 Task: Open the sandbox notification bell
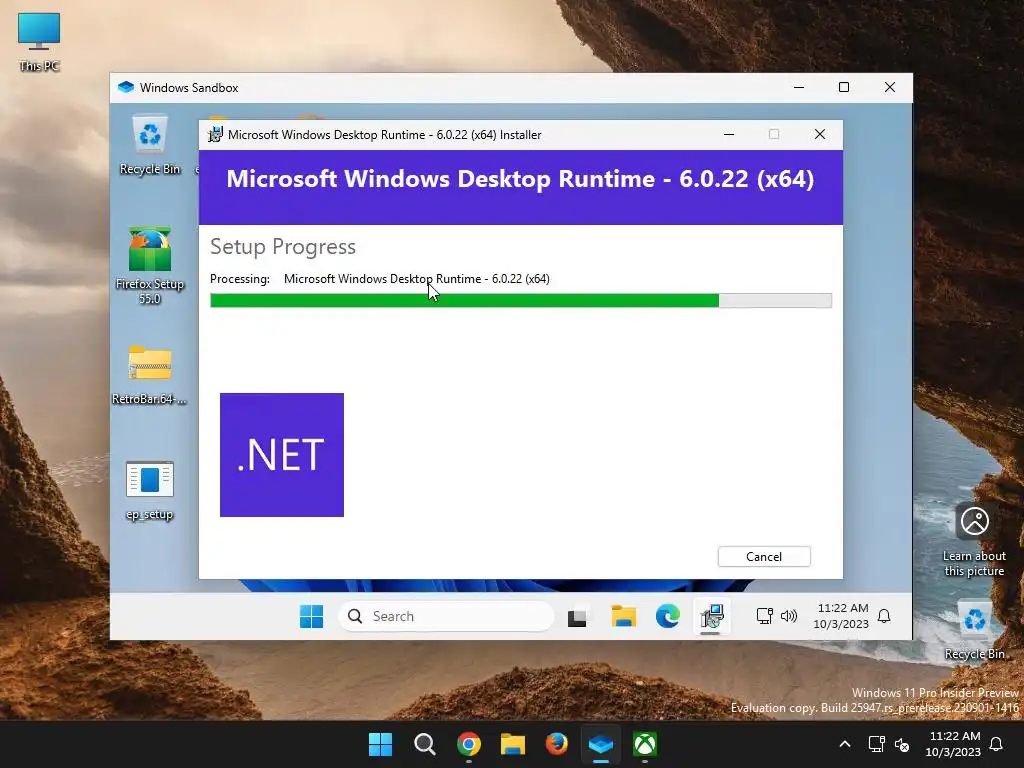click(884, 616)
